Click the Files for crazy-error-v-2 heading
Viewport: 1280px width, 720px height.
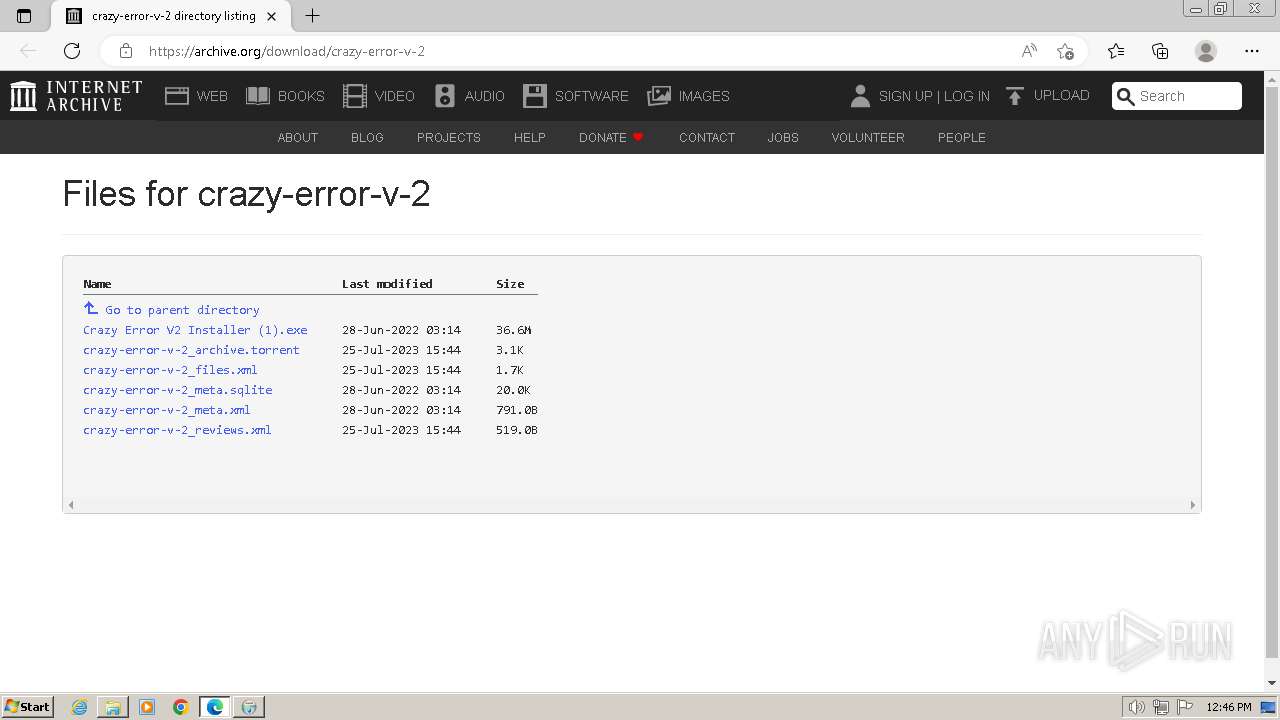[246, 194]
